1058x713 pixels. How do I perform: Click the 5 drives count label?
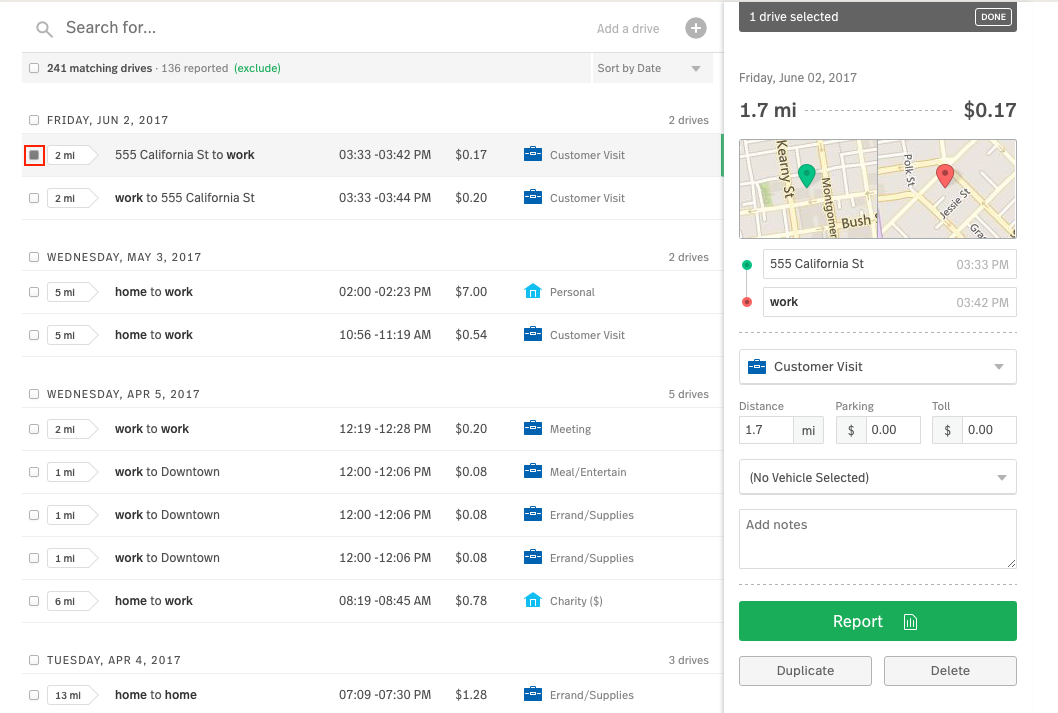(688, 394)
